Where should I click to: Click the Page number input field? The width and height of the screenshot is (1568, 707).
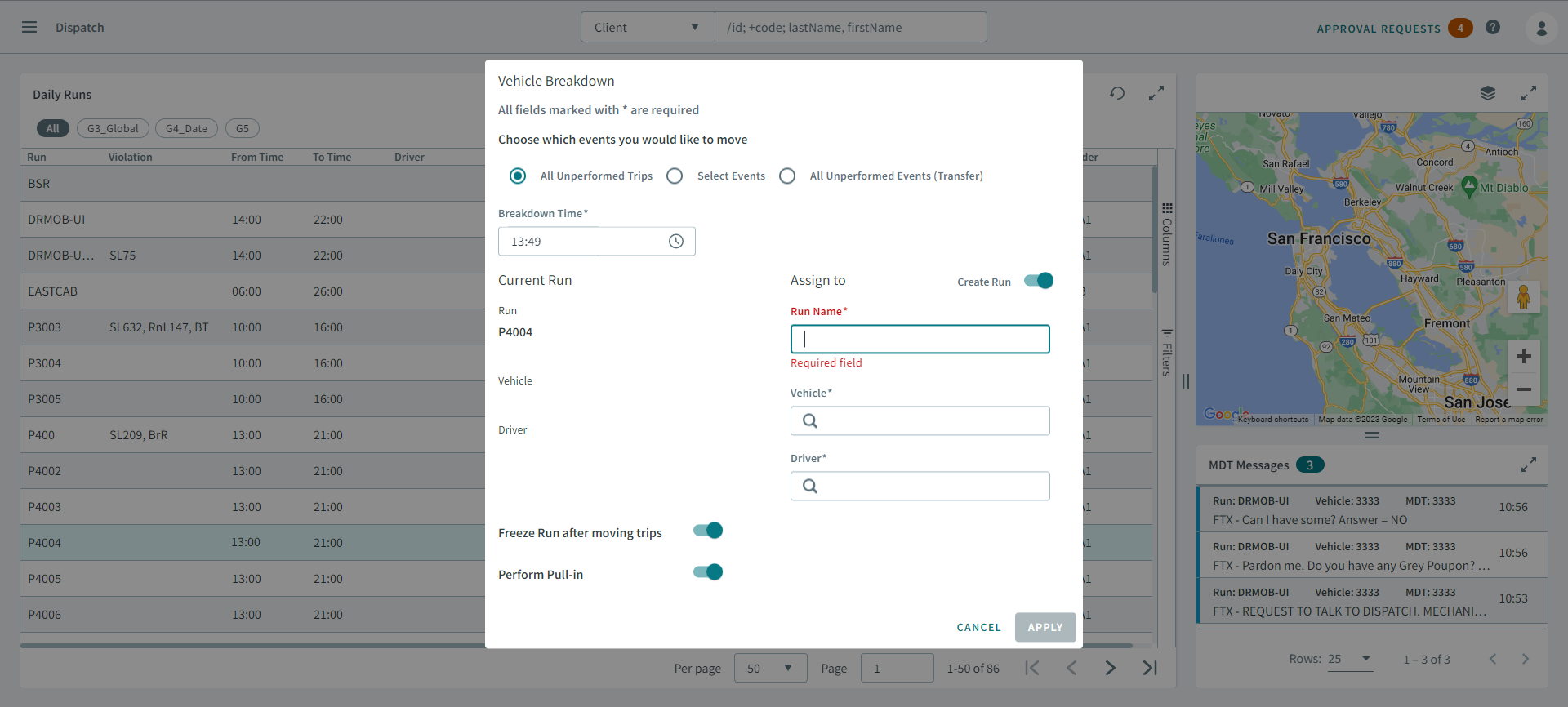[897, 668]
